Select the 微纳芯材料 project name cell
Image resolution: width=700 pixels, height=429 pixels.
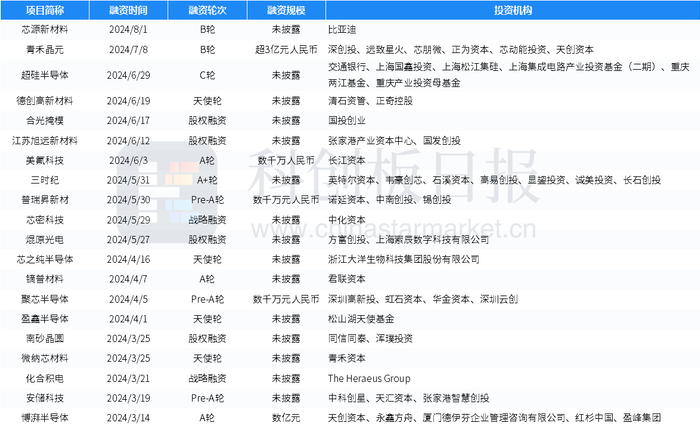(45, 358)
